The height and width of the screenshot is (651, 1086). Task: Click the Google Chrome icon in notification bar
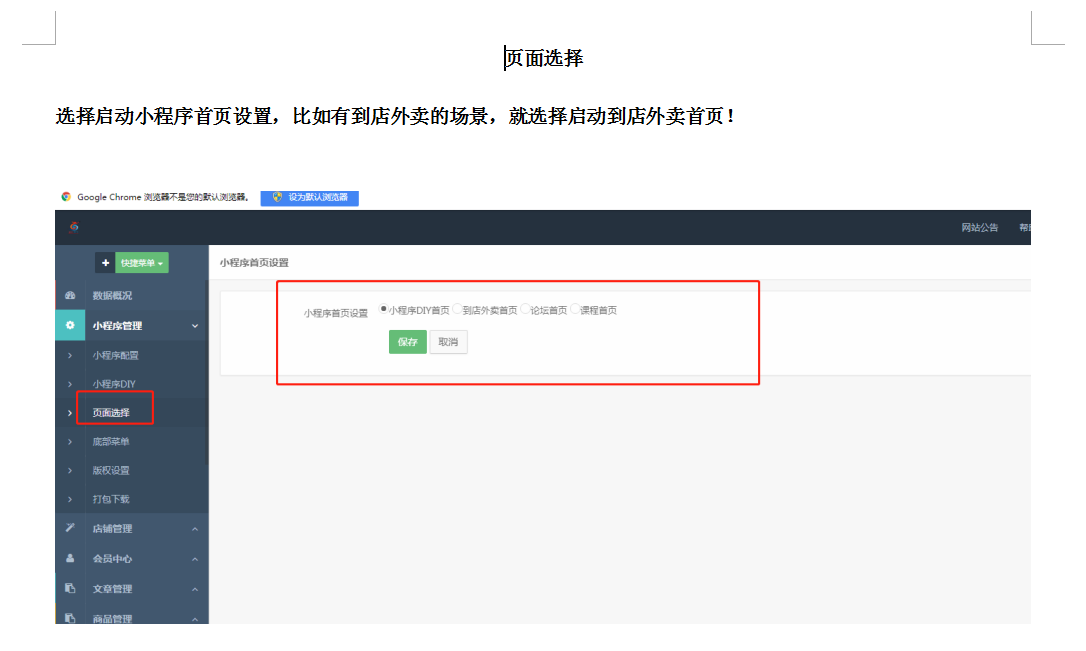pyautogui.click(x=66, y=198)
